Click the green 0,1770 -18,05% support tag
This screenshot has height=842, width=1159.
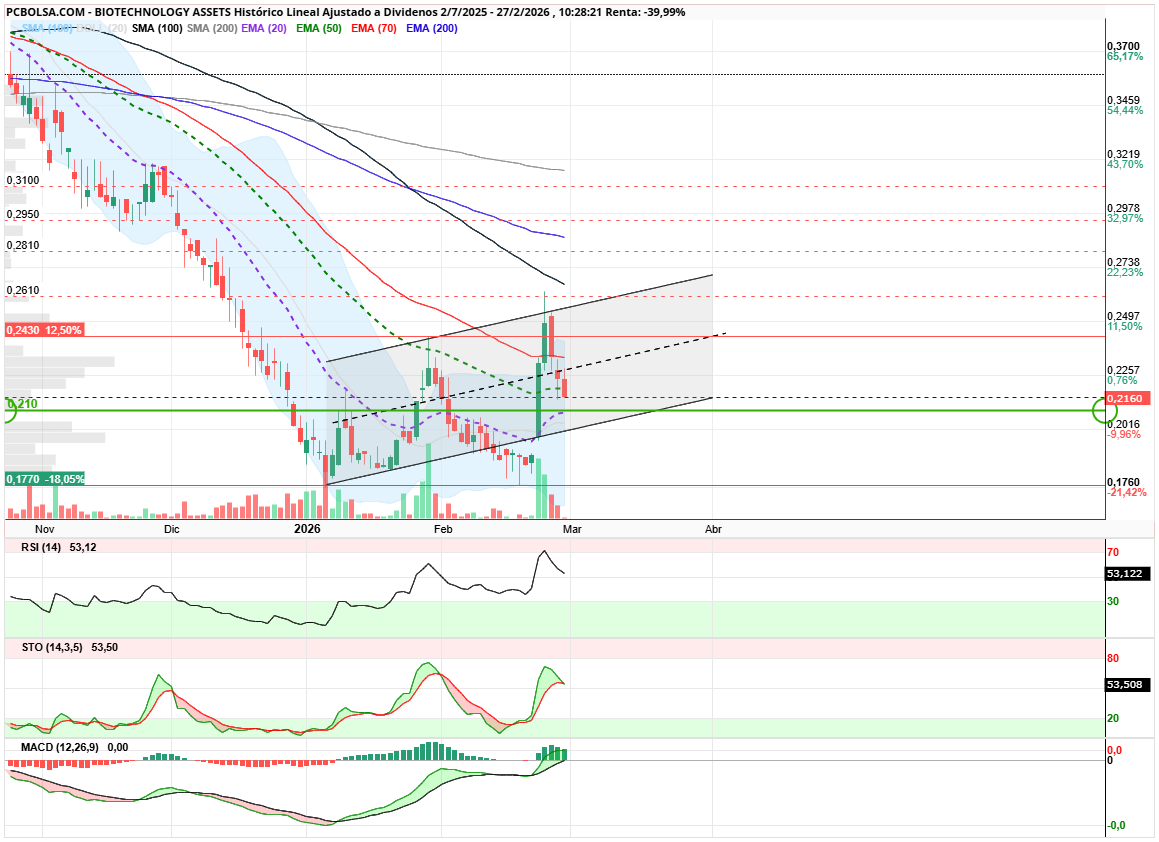pyautogui.click(x=45, y=479)
